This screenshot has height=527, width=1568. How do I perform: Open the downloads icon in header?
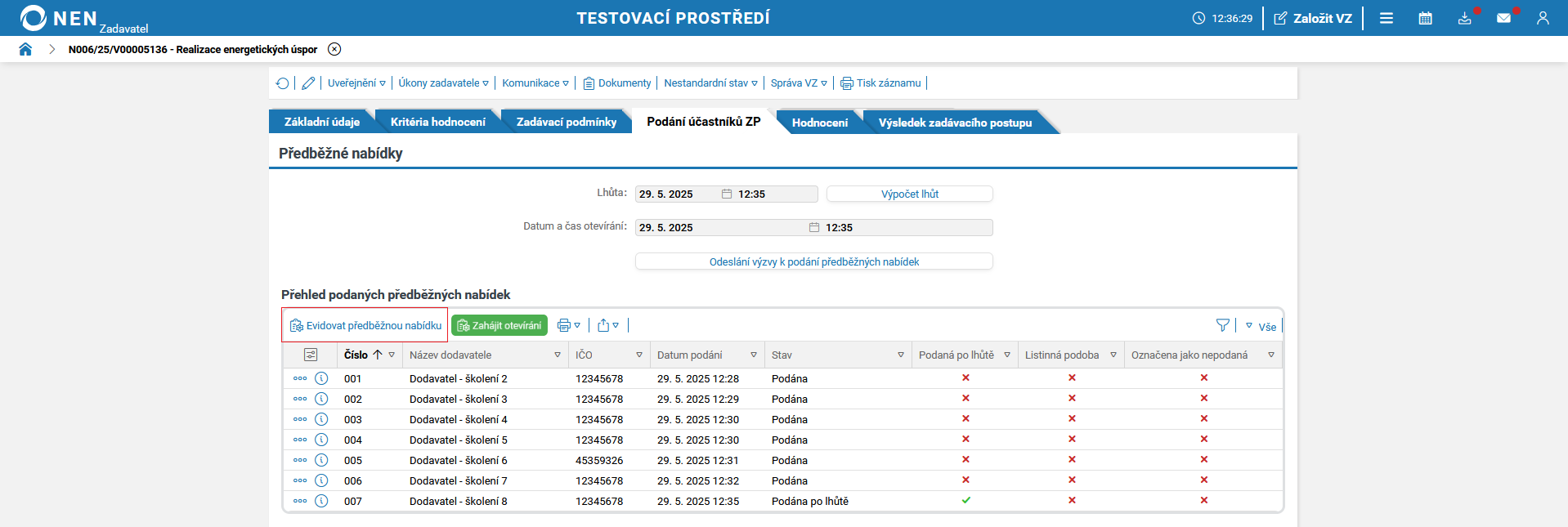[x=1464, y=18]
